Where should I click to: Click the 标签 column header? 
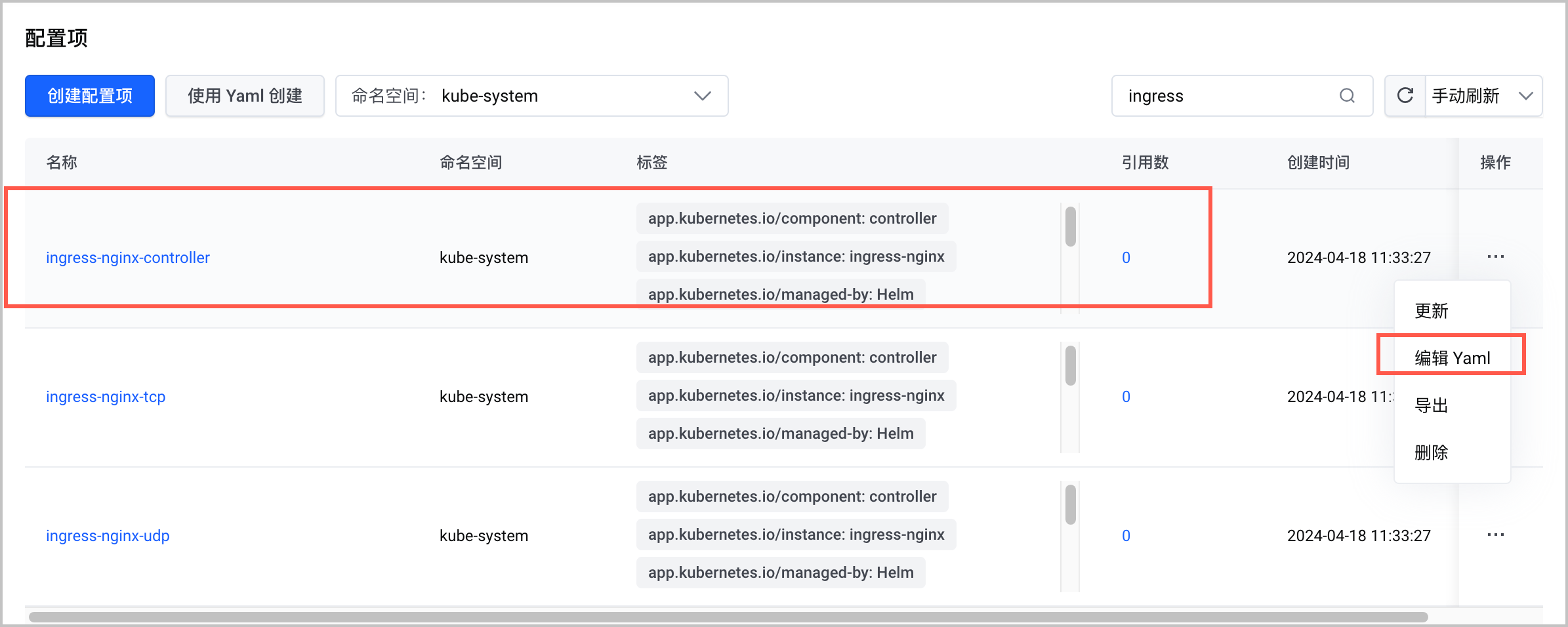(652, 163)
